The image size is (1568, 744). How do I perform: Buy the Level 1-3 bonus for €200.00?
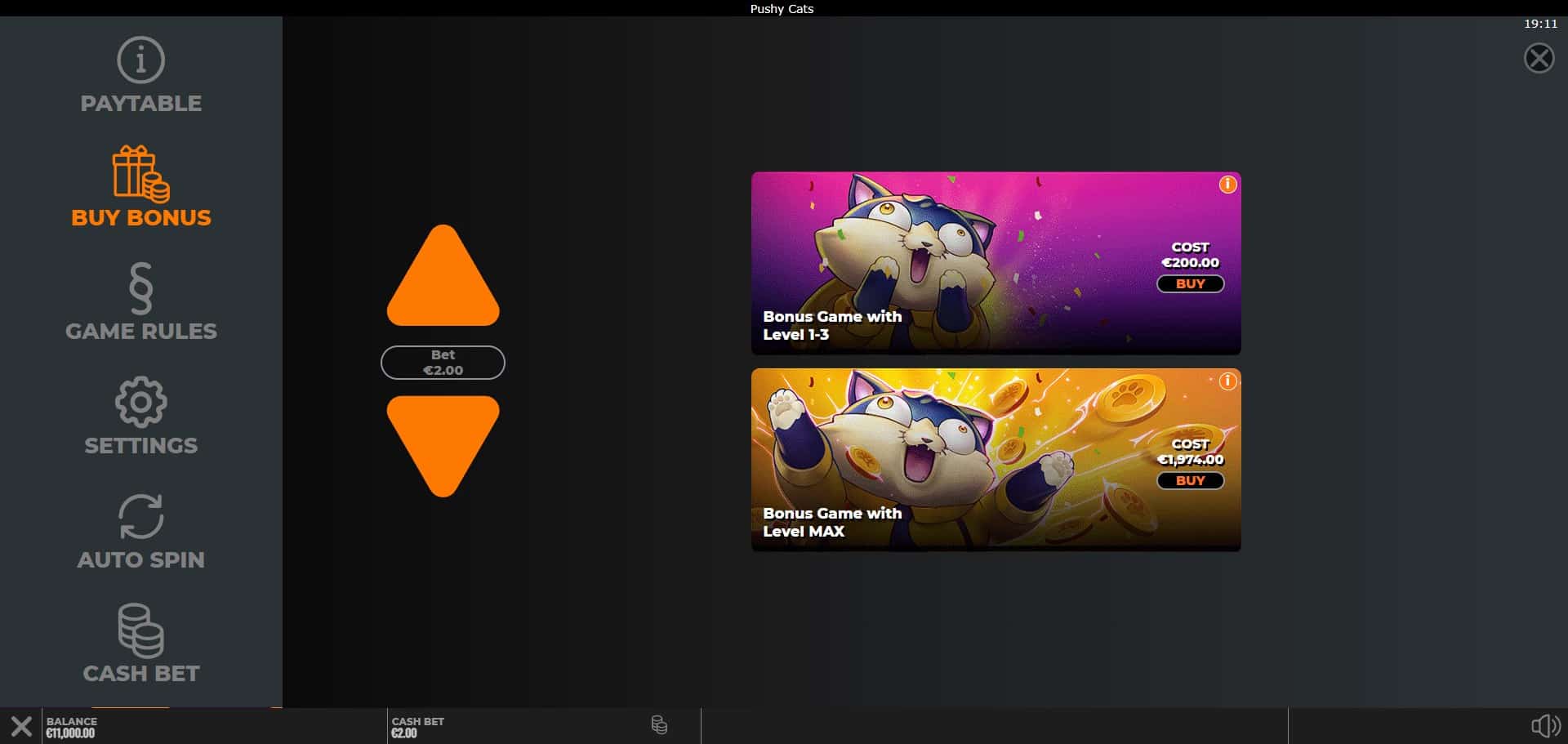[x=1190, y=284]
